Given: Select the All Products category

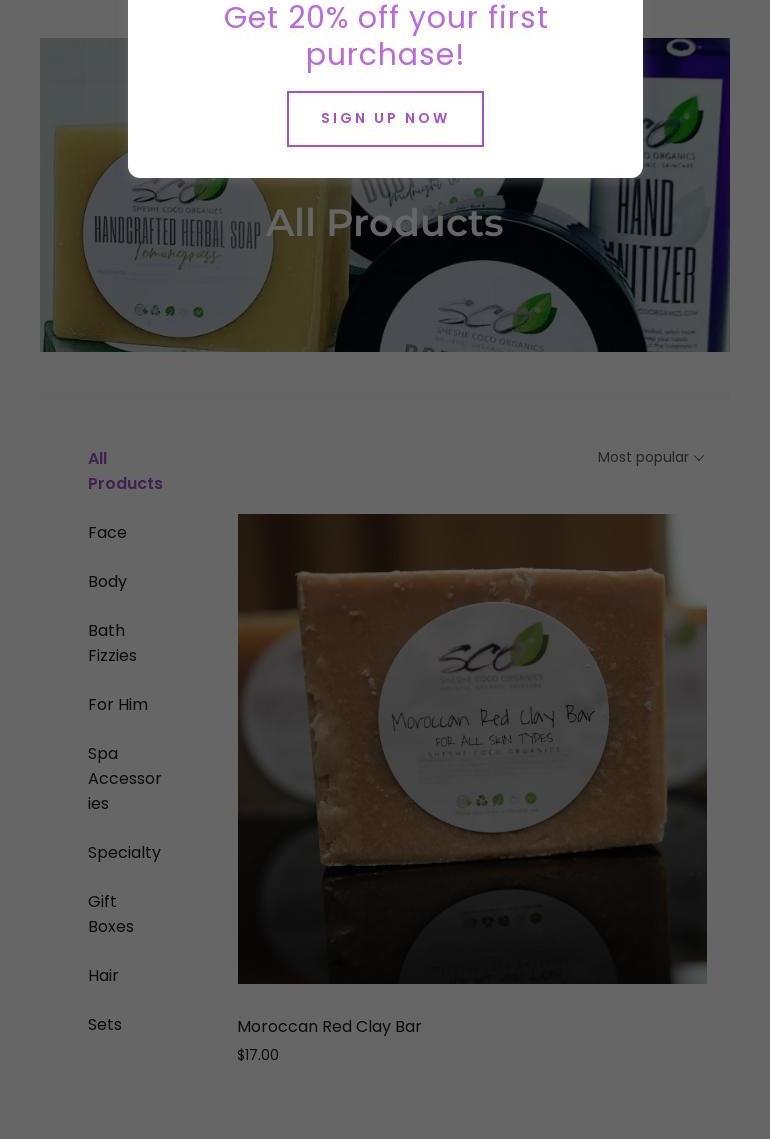Looking at the screenshot, I should point(125,471).
